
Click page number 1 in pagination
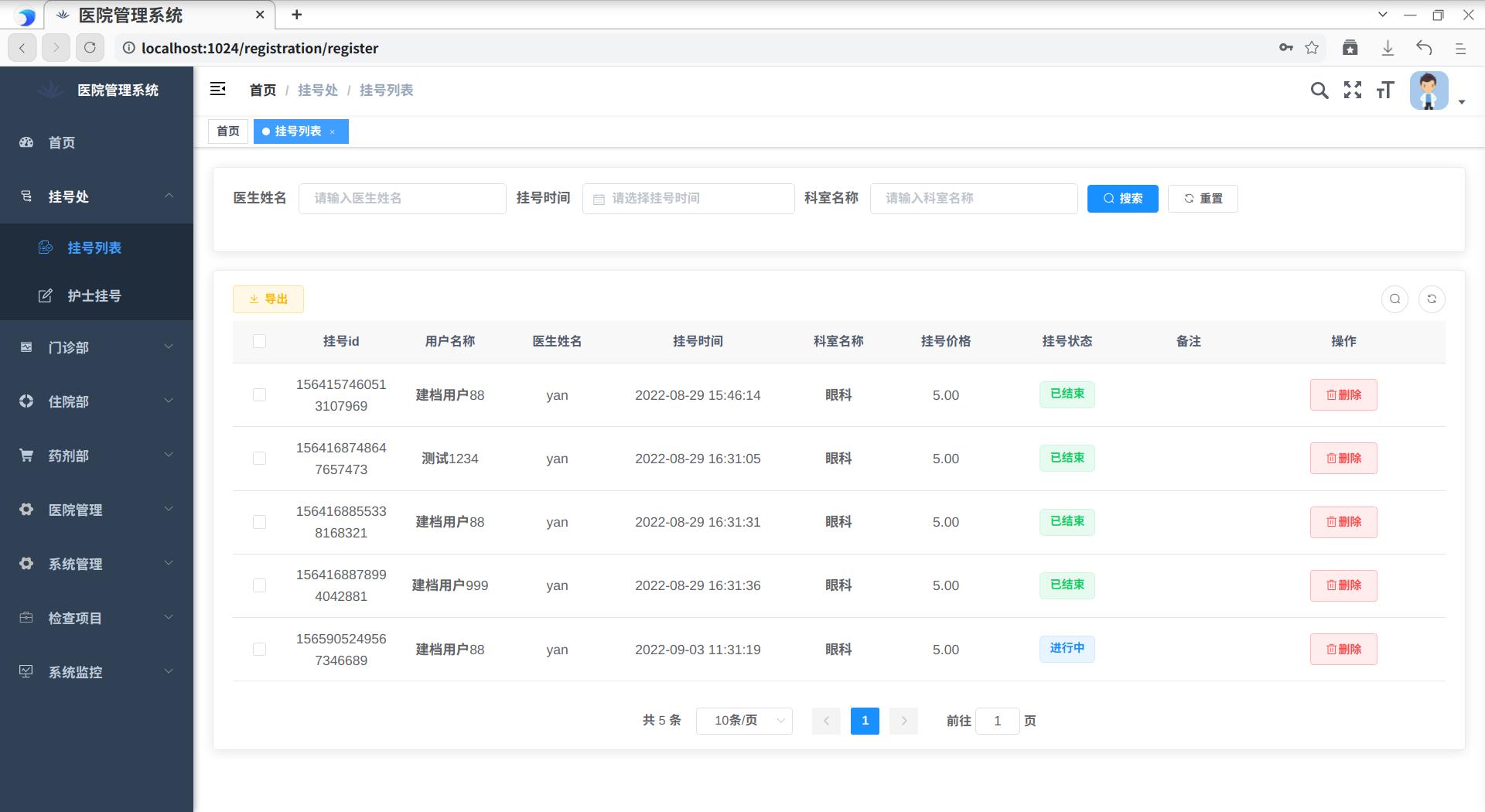click(x=865, y=721)
